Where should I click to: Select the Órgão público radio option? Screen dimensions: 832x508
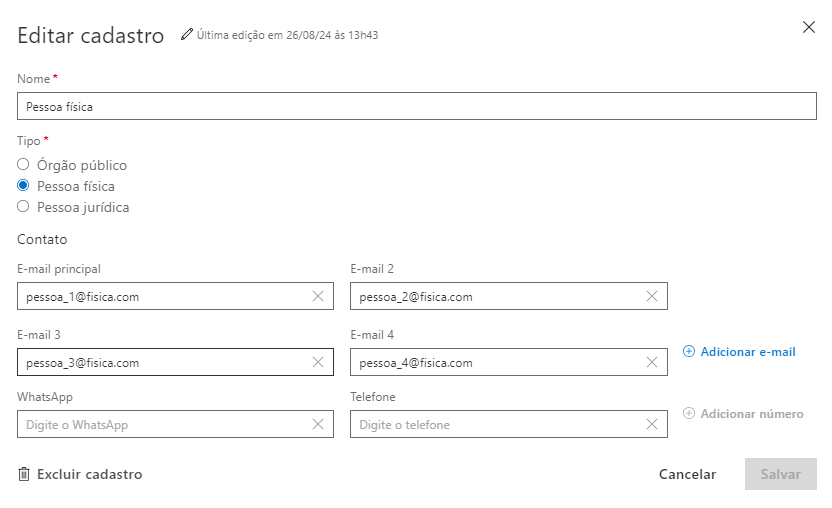23,165
